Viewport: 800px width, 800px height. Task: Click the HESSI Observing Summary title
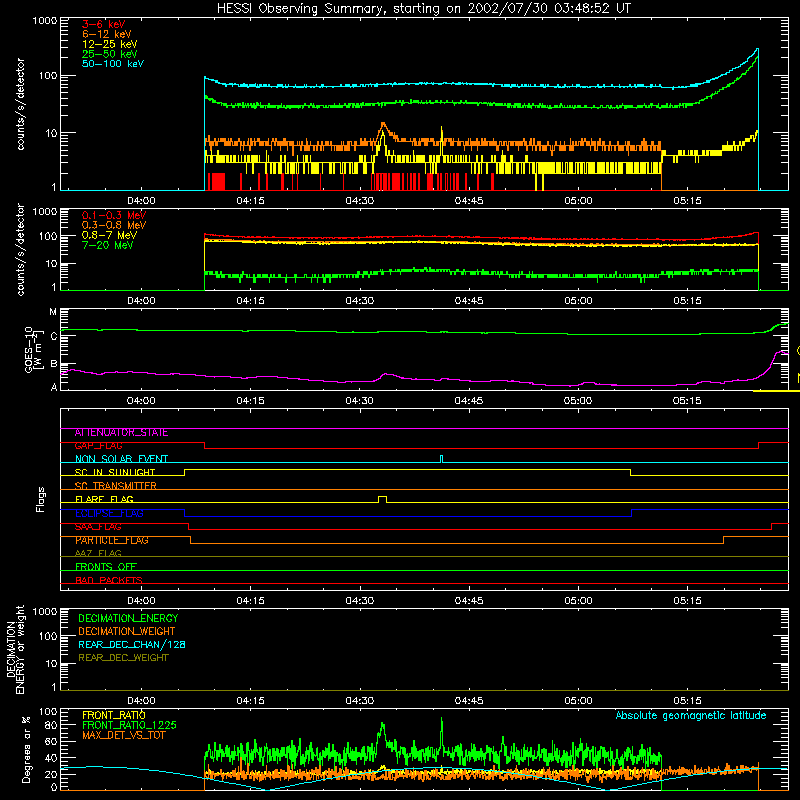click(x=423, y=8)
